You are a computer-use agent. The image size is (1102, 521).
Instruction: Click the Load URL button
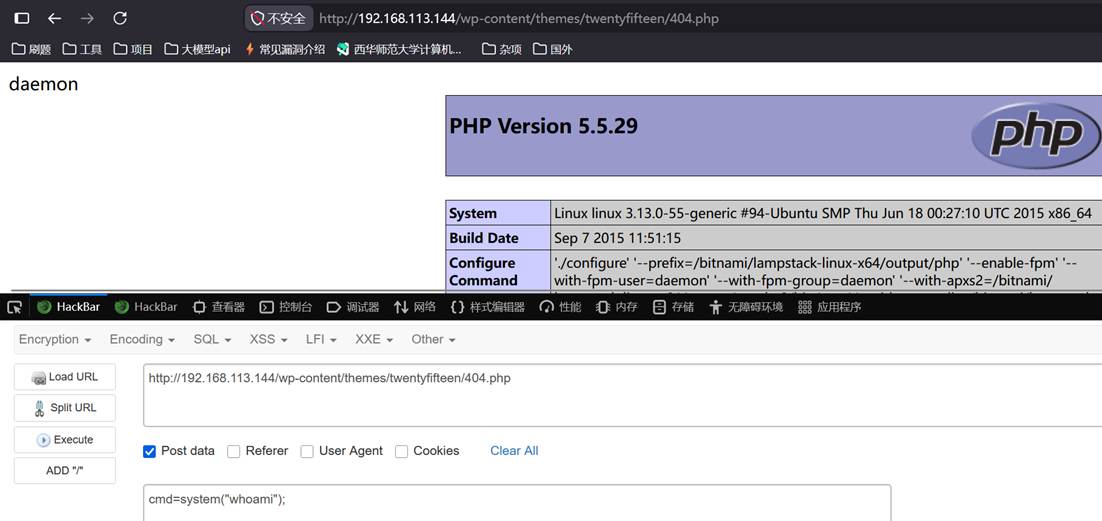[65, 377]
